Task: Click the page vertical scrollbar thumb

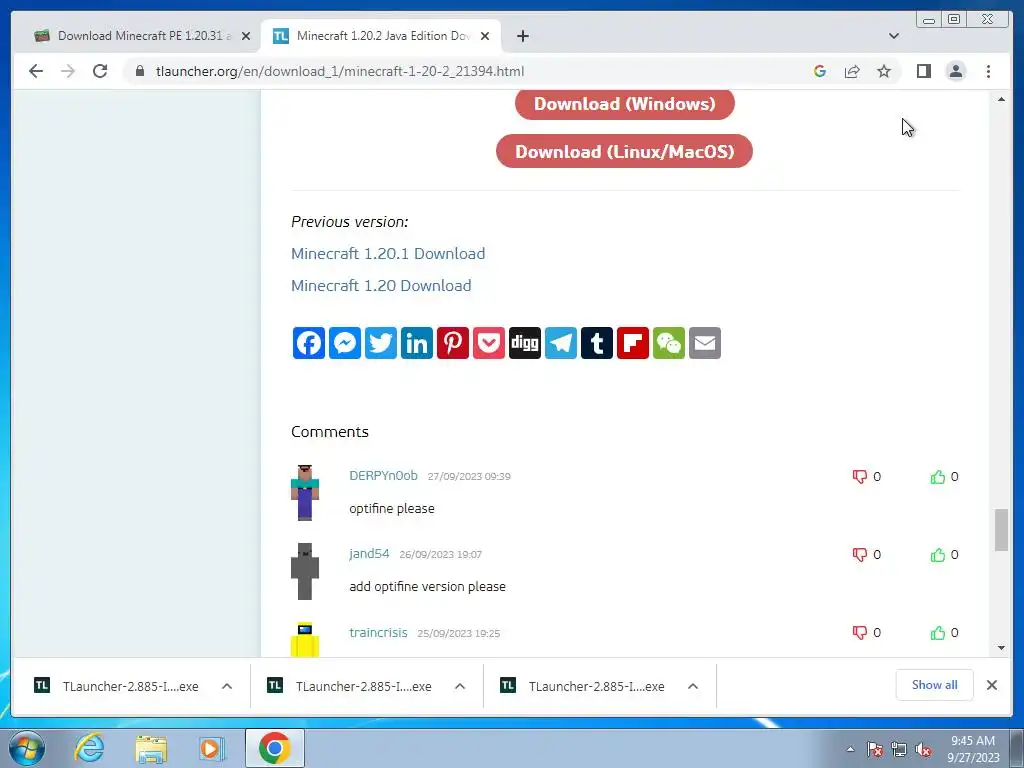Action: 1001,530
